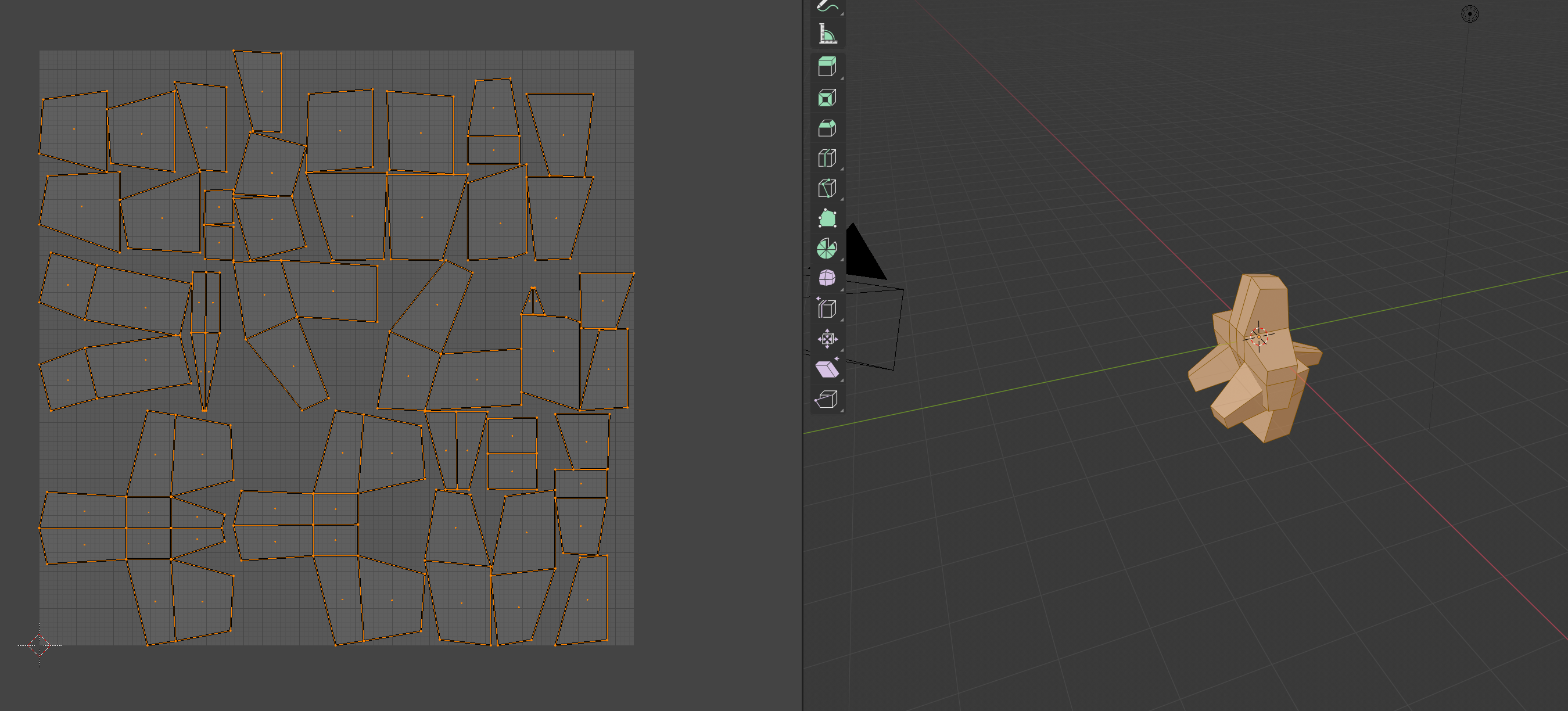
Task: Choose the Shear tool
Action: (827, 369)
